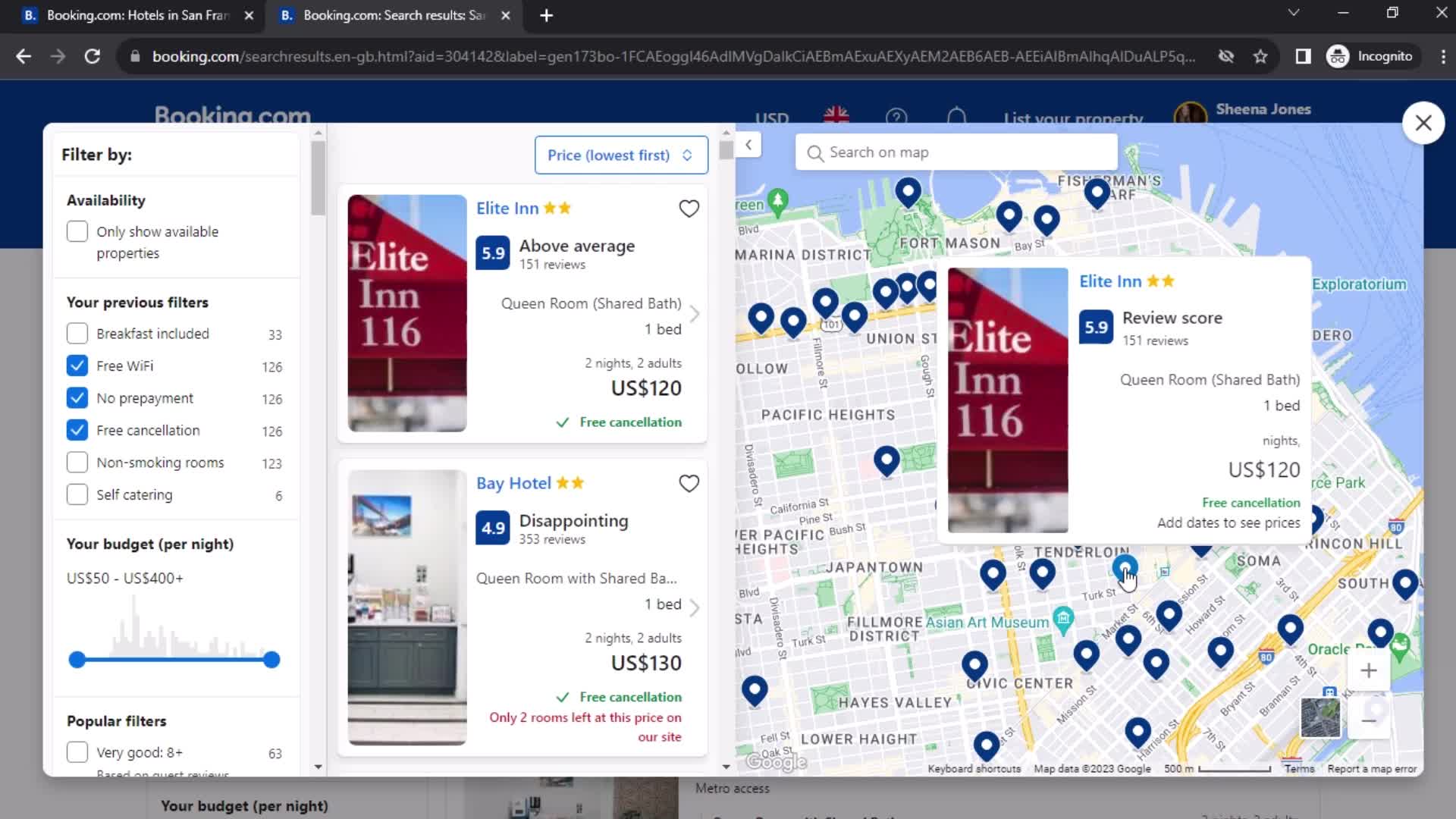Click the Bay Hotel 4.9 score badge
The image size is (1456, 819).
click(x=493, y=529)
